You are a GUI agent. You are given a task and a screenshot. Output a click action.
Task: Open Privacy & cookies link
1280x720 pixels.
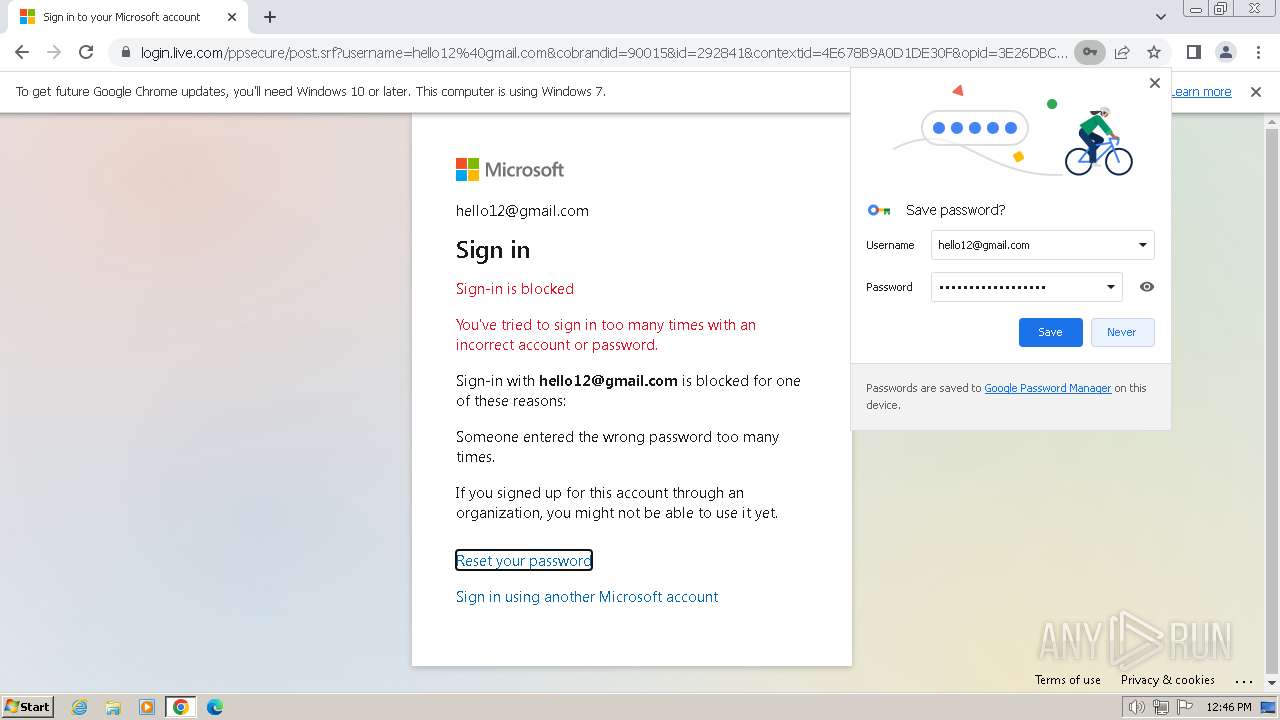[1167, 680]
